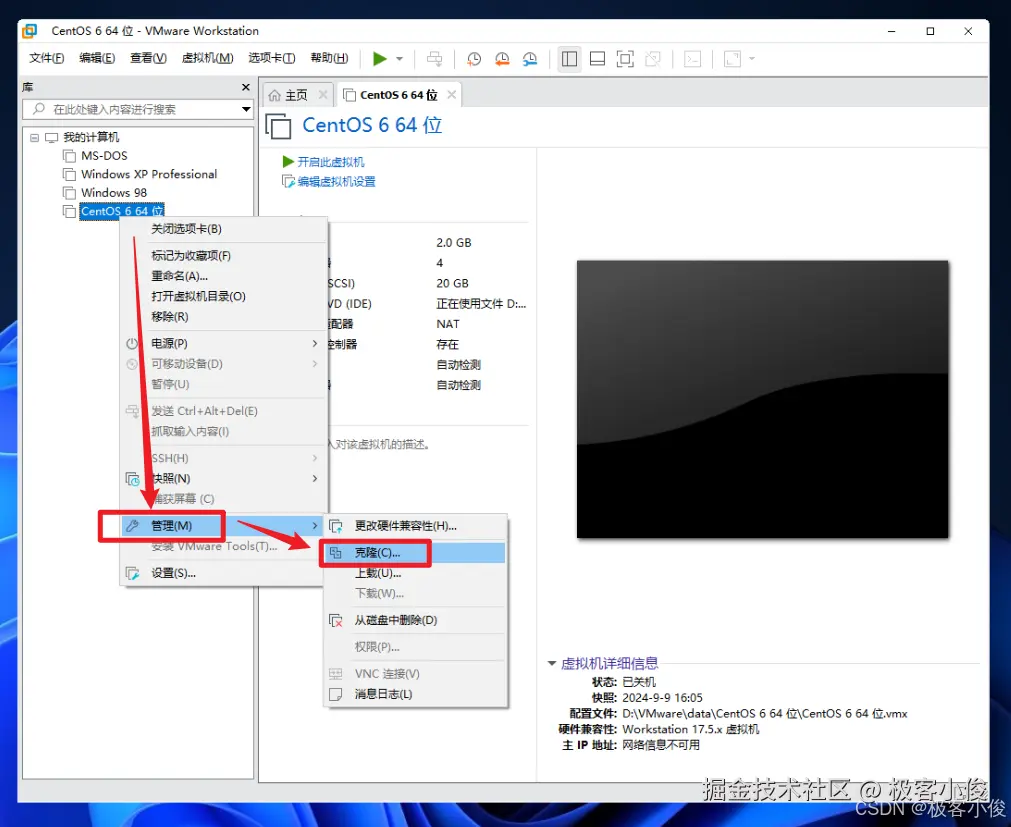Click the 20 GB hard disk value
The height and width of the screenshot is (827, 1011).
click(x=452, y=283)
